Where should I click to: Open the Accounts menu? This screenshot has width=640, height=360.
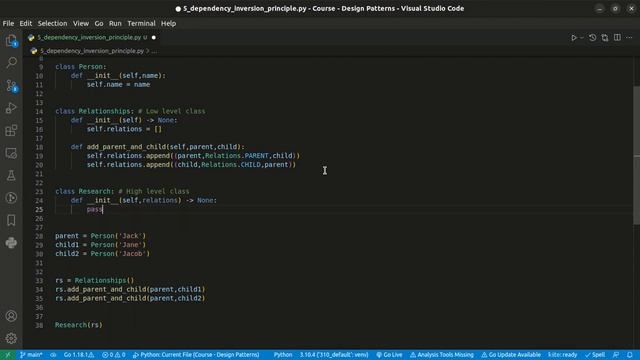point(11,316)
